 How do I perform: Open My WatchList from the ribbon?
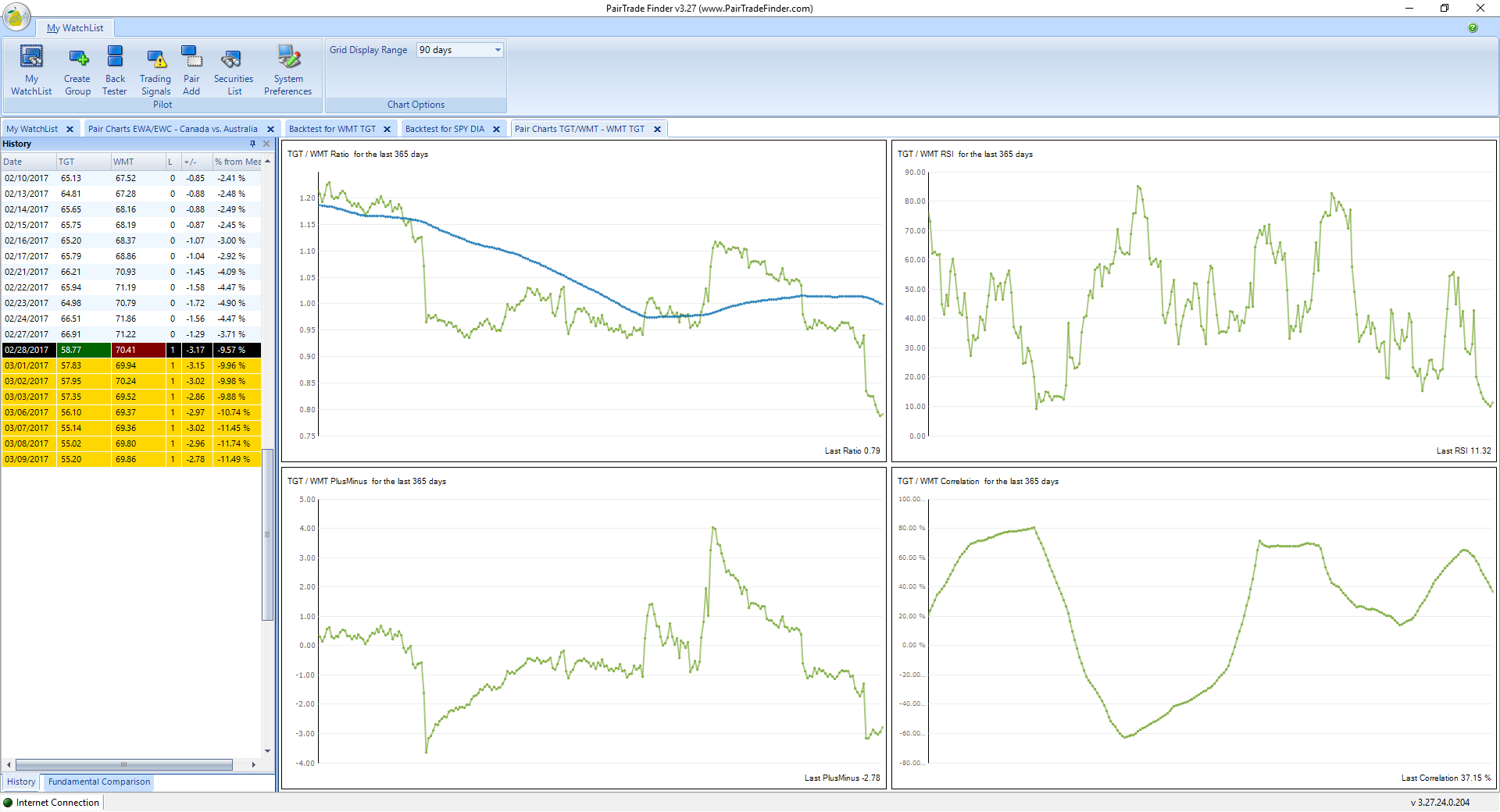coord(31,70)
